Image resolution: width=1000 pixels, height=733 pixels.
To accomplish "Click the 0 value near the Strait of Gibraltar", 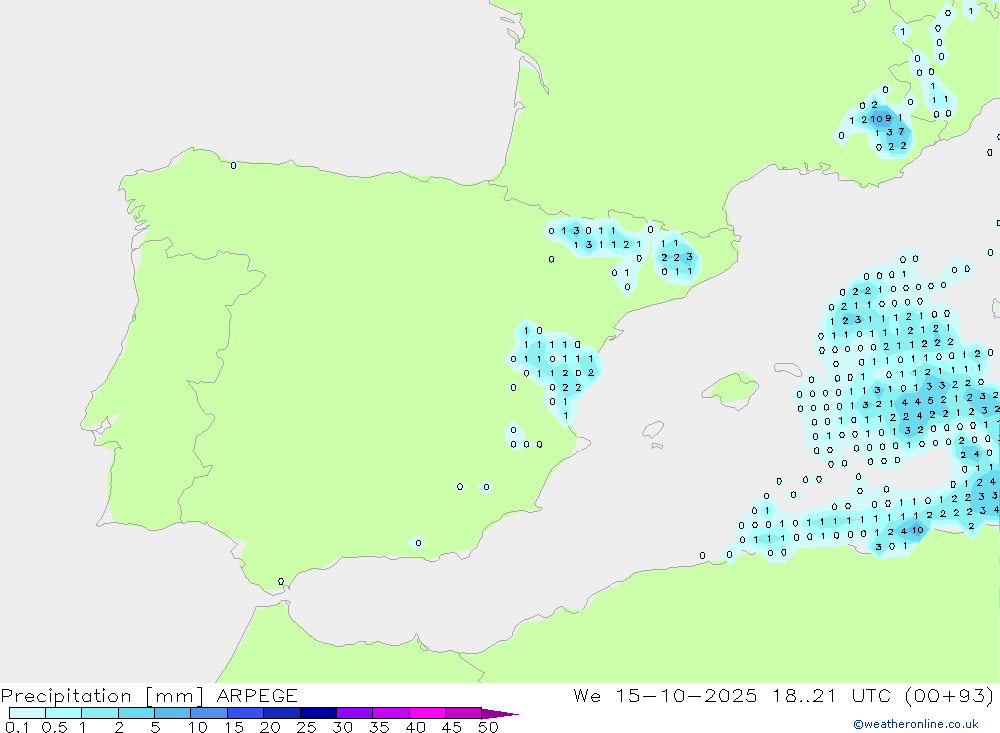I will pyautogui.click(x=281, y=581).
